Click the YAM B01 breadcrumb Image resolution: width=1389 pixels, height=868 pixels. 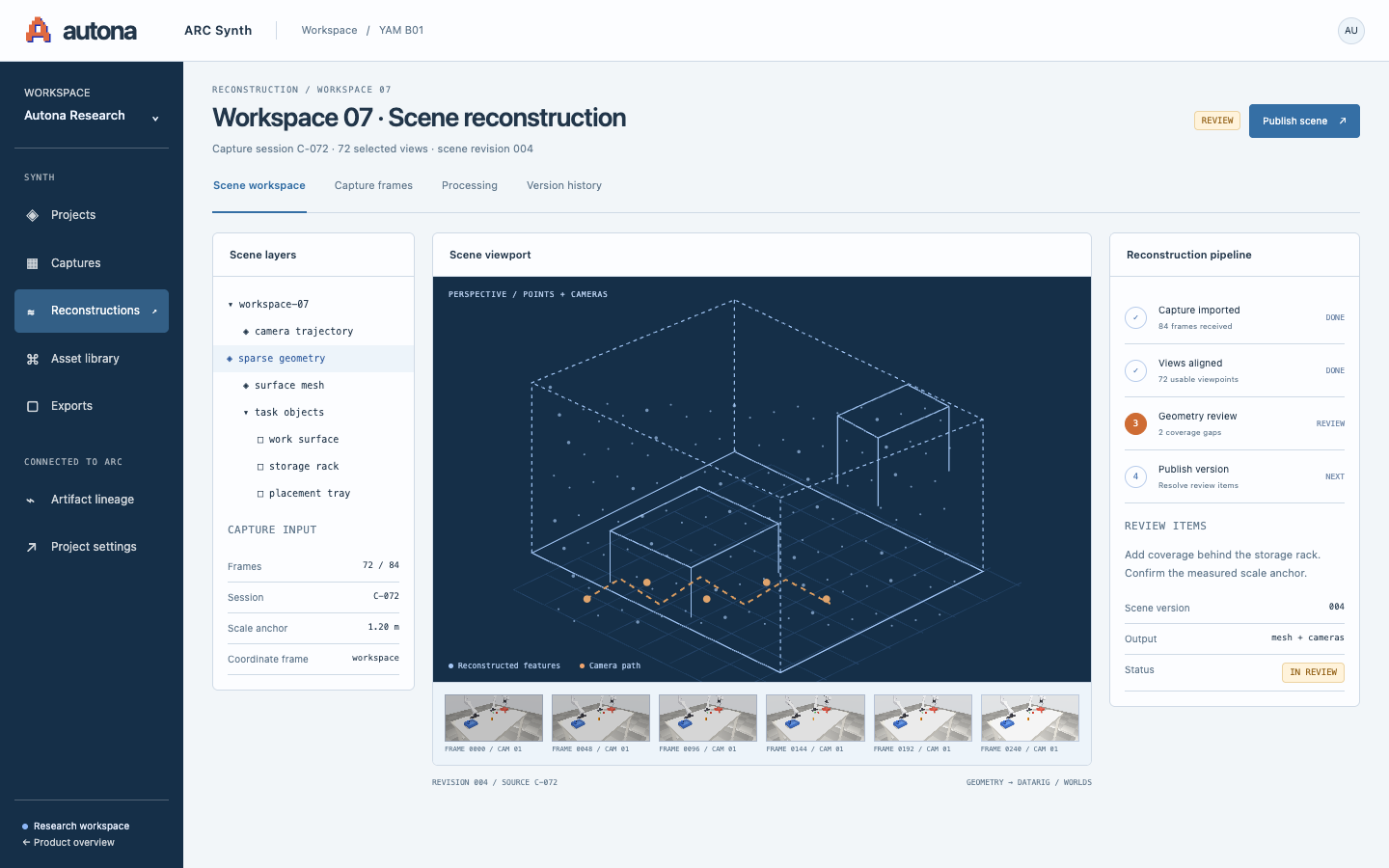(401, 30)
